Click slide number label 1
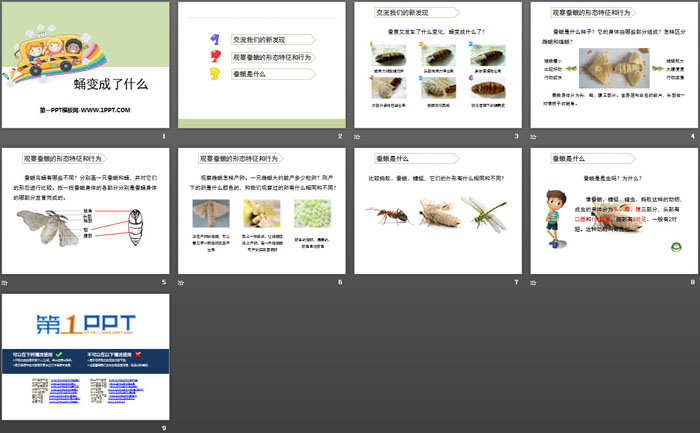The height and width of the screenshot is (433, 700). (164, 136)
